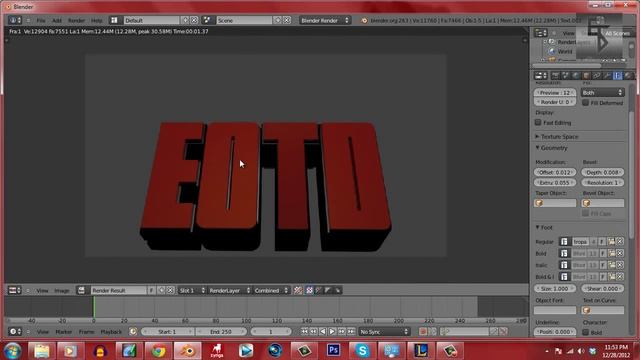Open the Render menu
Viewport: 640px width, 360px height.
(76, 20)
